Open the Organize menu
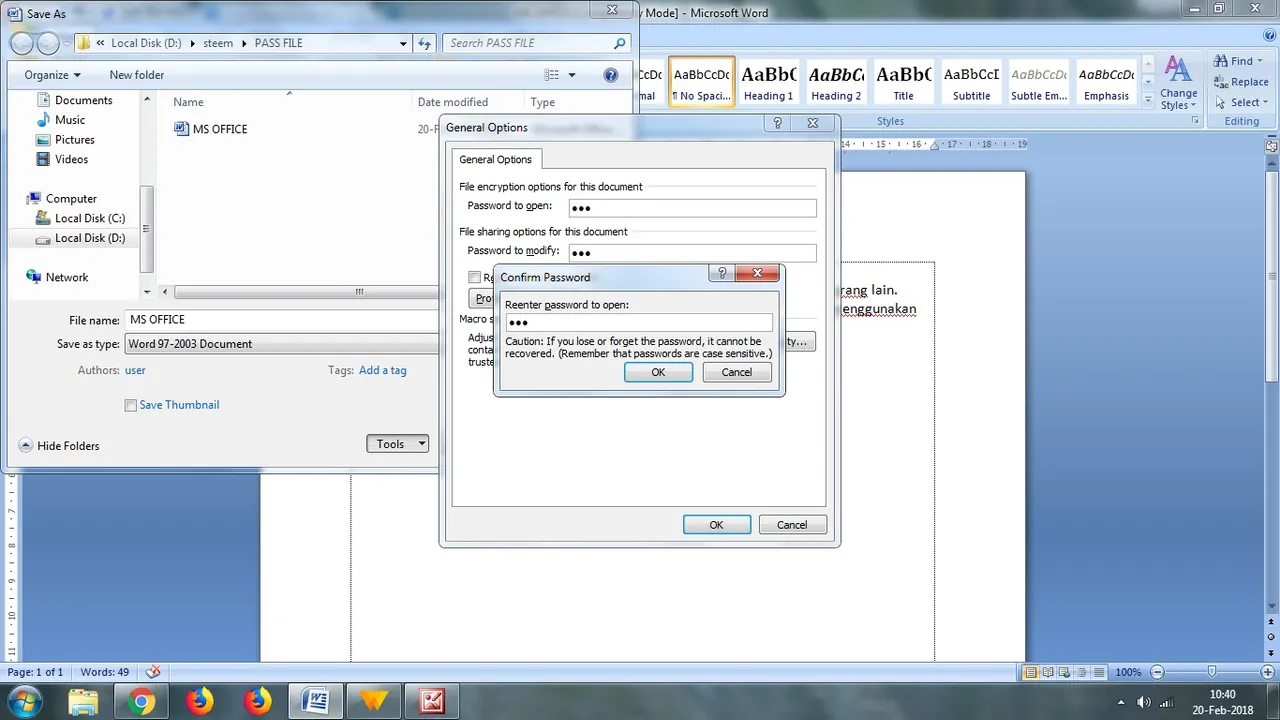 coord(52,75)
